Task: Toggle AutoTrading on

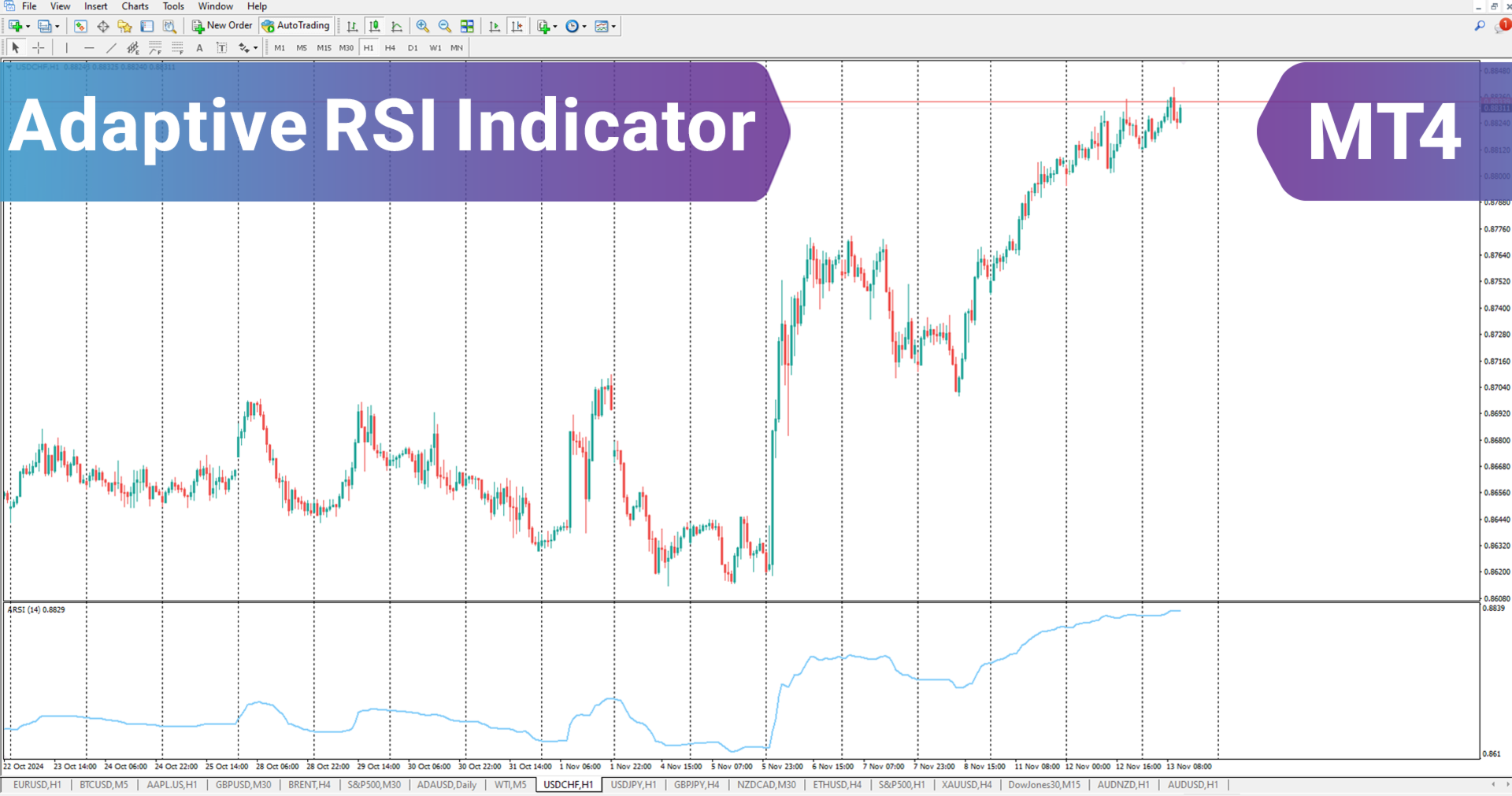Action: pos(296,25)
